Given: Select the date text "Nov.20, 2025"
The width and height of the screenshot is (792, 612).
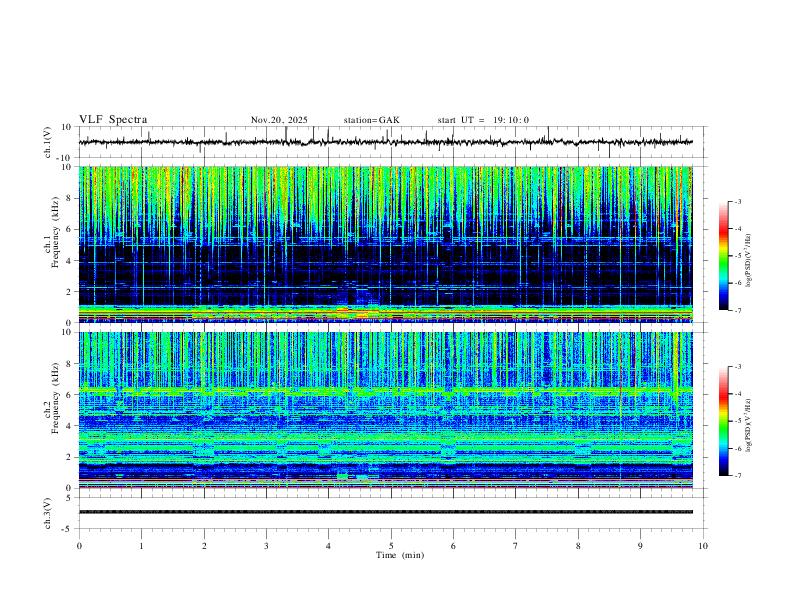Looking at the screenshot, I should tap(279, 120).
